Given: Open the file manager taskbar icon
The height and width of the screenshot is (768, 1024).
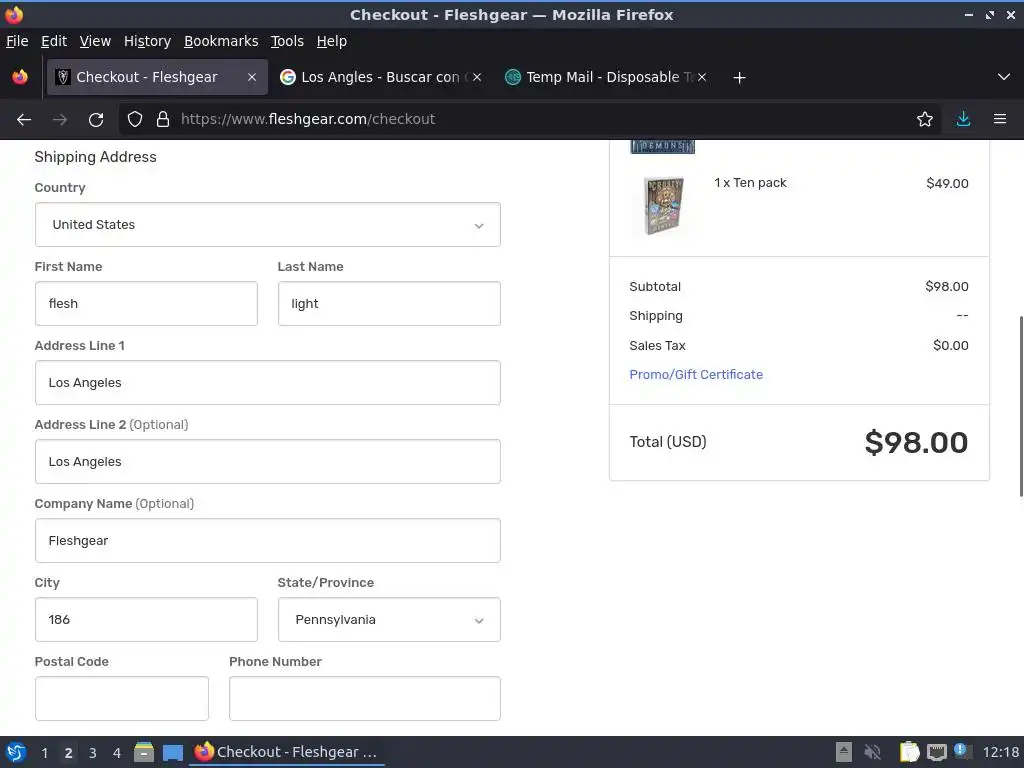Looking at the screenshot, I should point(144,752).
